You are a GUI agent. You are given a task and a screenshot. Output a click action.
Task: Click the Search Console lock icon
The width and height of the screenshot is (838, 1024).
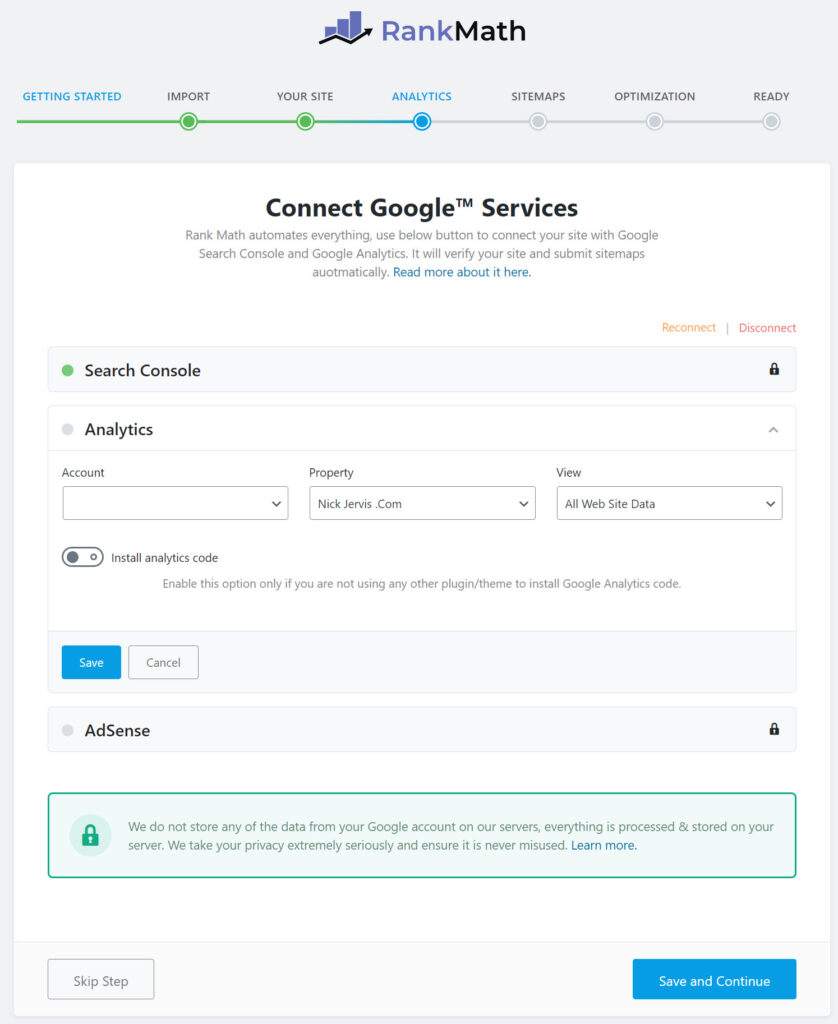[774, 369]
